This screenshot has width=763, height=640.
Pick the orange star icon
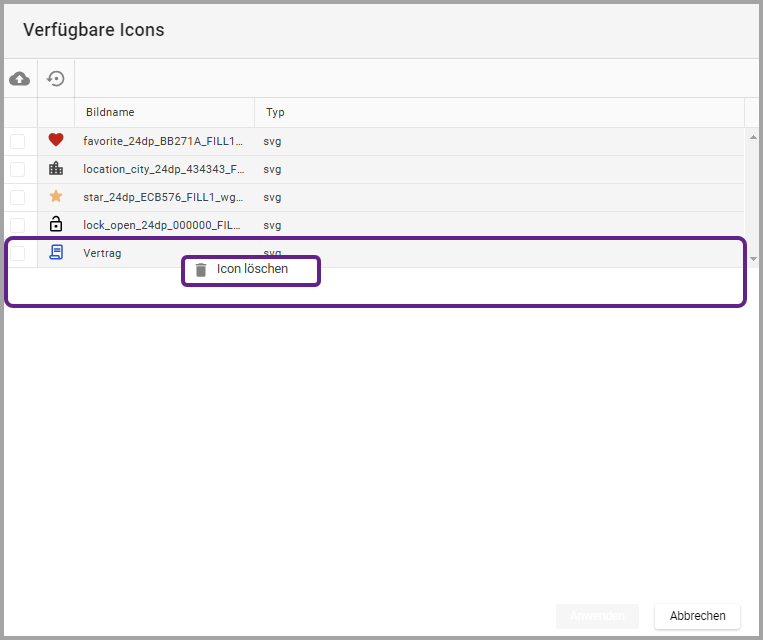[x=56, y=197]
